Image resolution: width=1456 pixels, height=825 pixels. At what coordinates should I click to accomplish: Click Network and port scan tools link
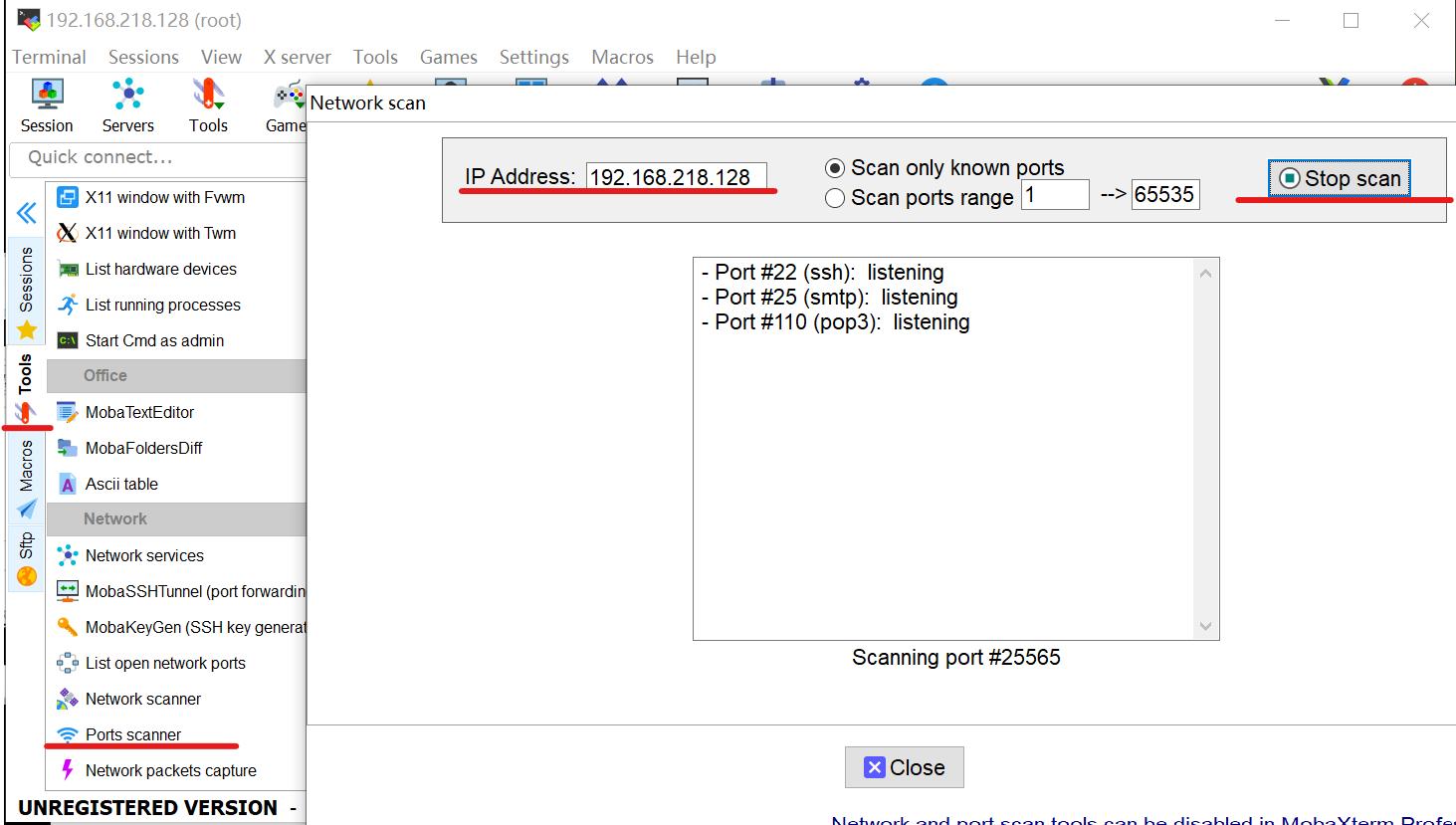click(x=1144, y=820)
